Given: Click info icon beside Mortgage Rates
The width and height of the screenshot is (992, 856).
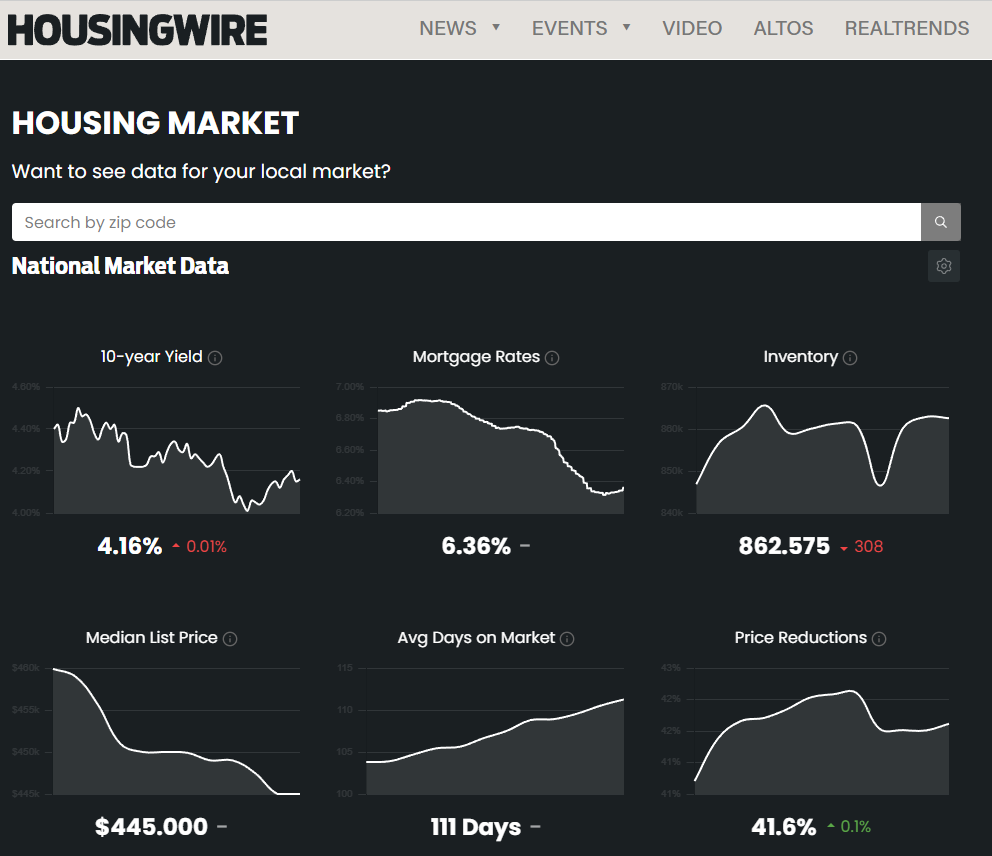Looking at the screenshot, I should (552, 358).
